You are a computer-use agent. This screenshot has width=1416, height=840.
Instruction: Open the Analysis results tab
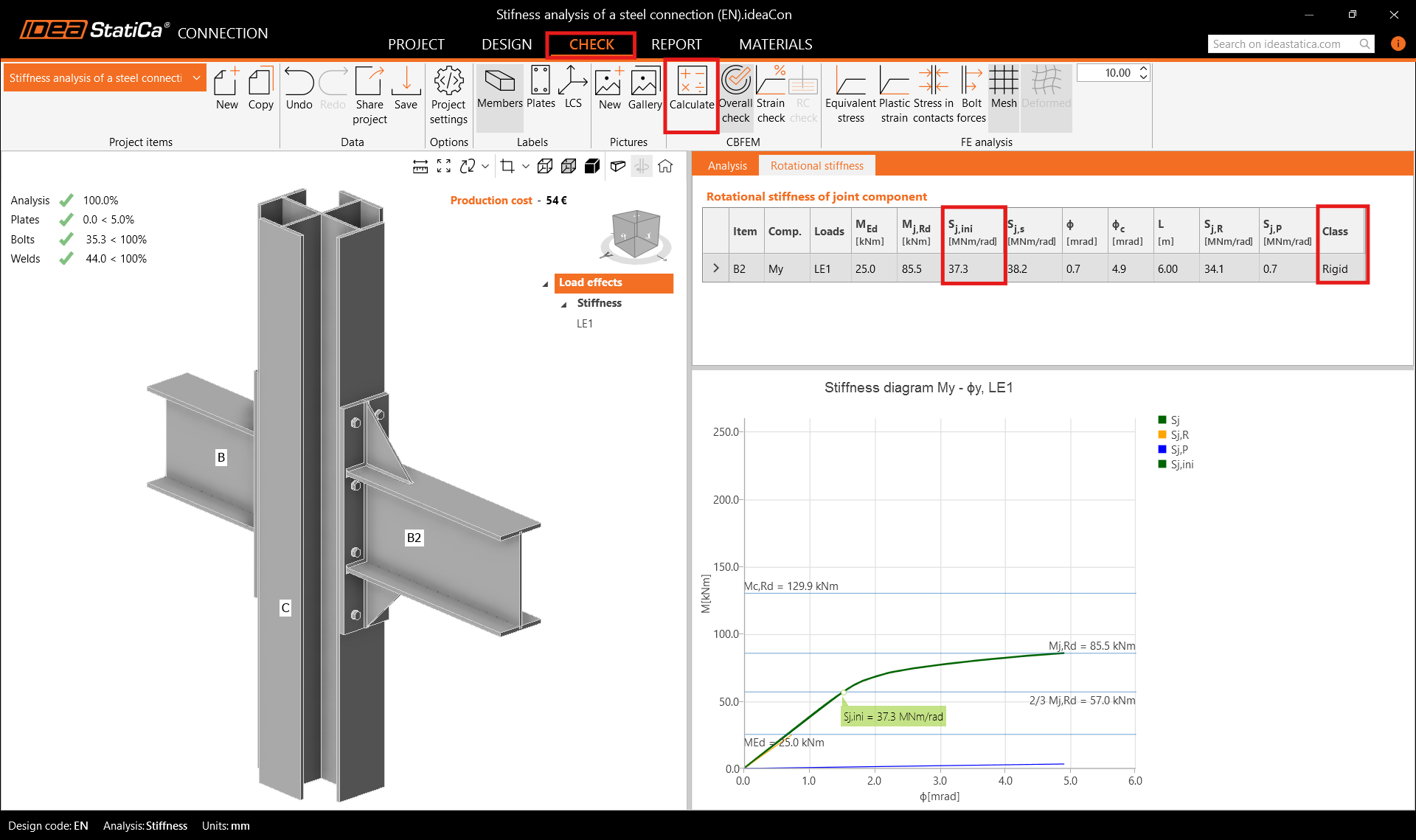[x=727, y=166]
